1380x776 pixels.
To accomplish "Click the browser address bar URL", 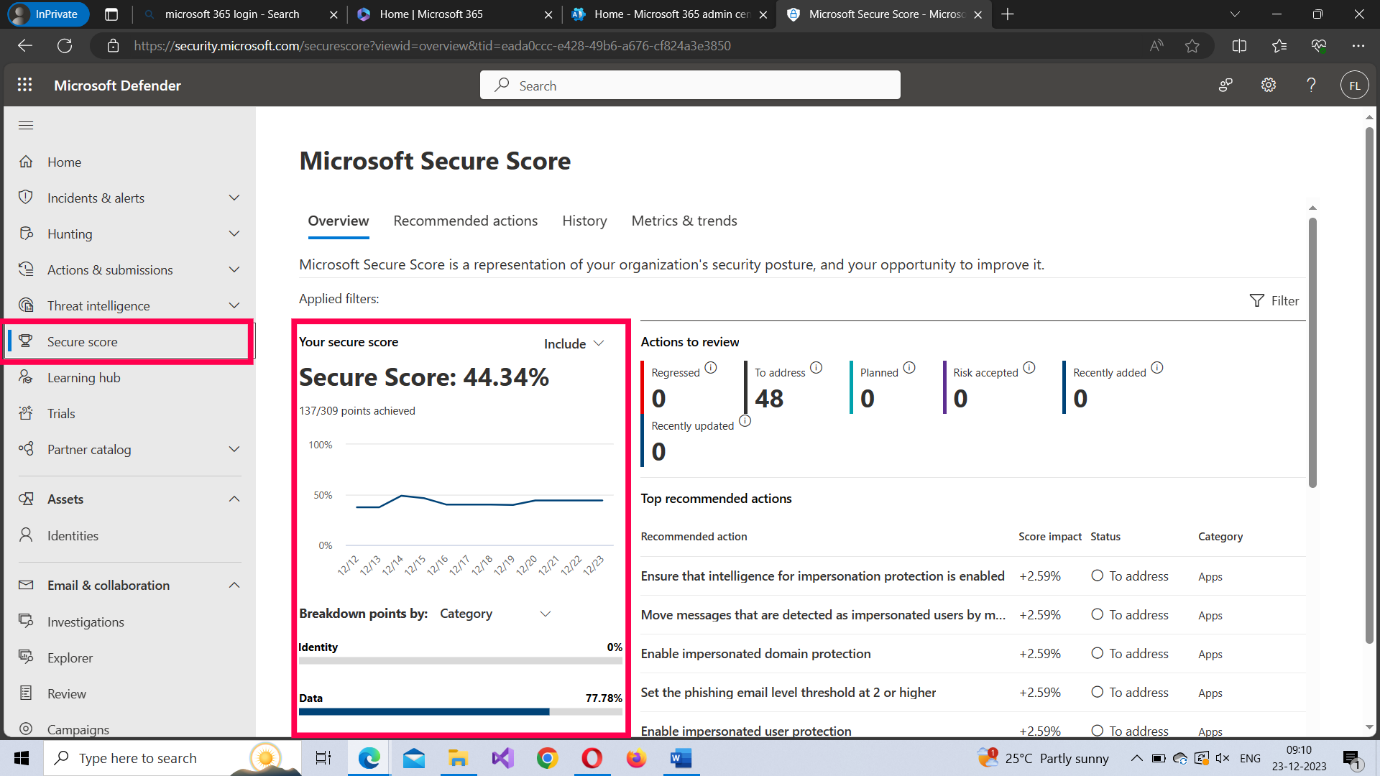I will tap(432, 45).
